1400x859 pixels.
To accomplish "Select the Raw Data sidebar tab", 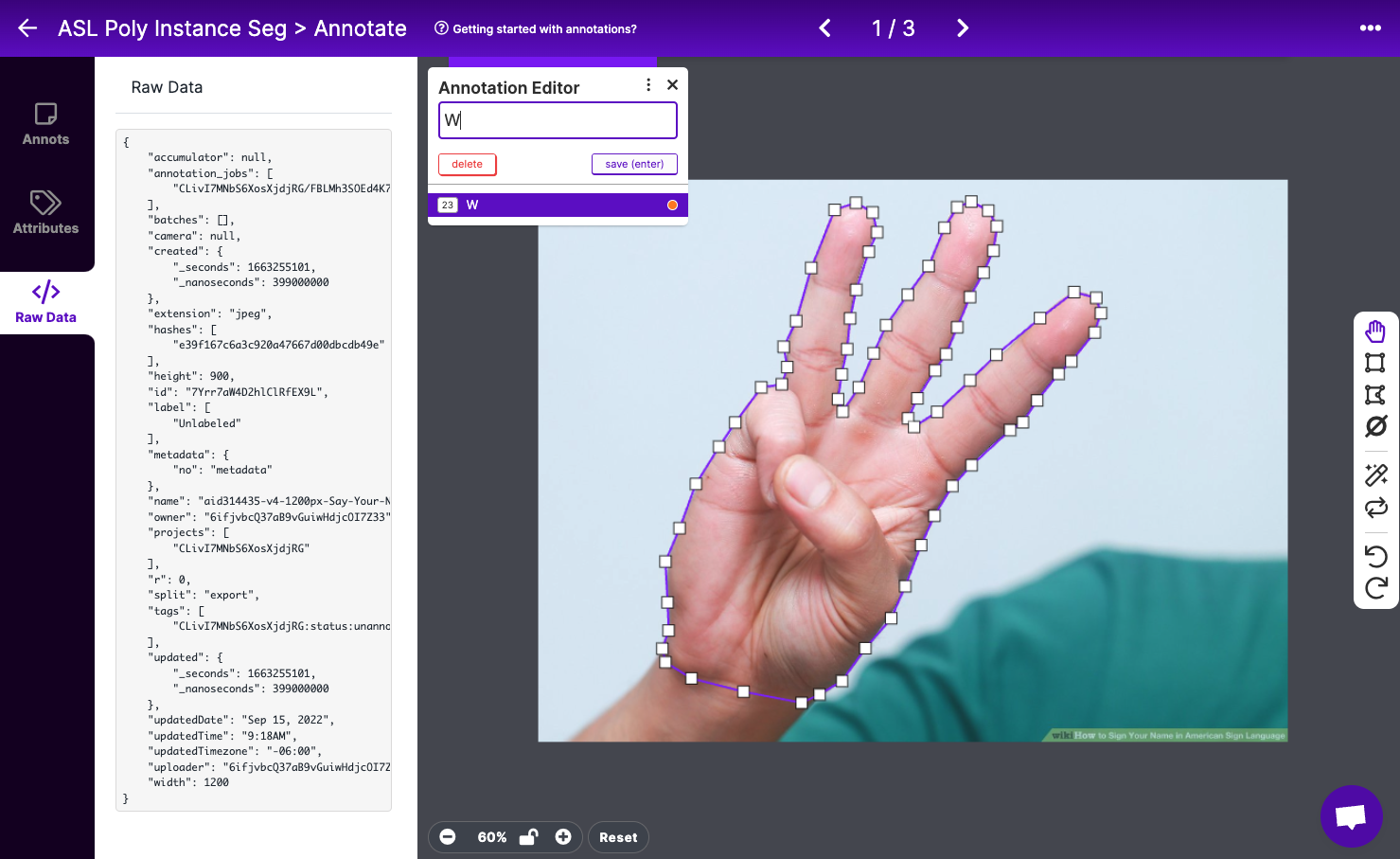I will pyautogui.click(x=45, y=302).
